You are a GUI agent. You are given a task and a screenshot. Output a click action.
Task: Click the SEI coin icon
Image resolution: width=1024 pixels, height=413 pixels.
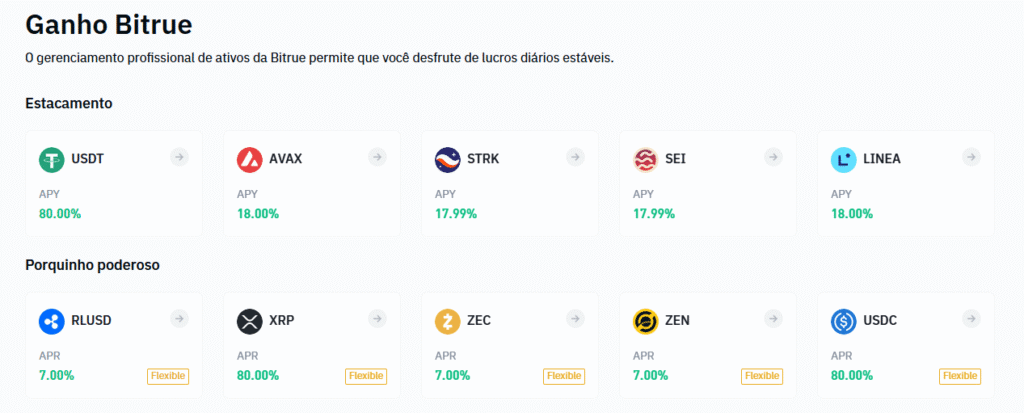click(645, 159)
